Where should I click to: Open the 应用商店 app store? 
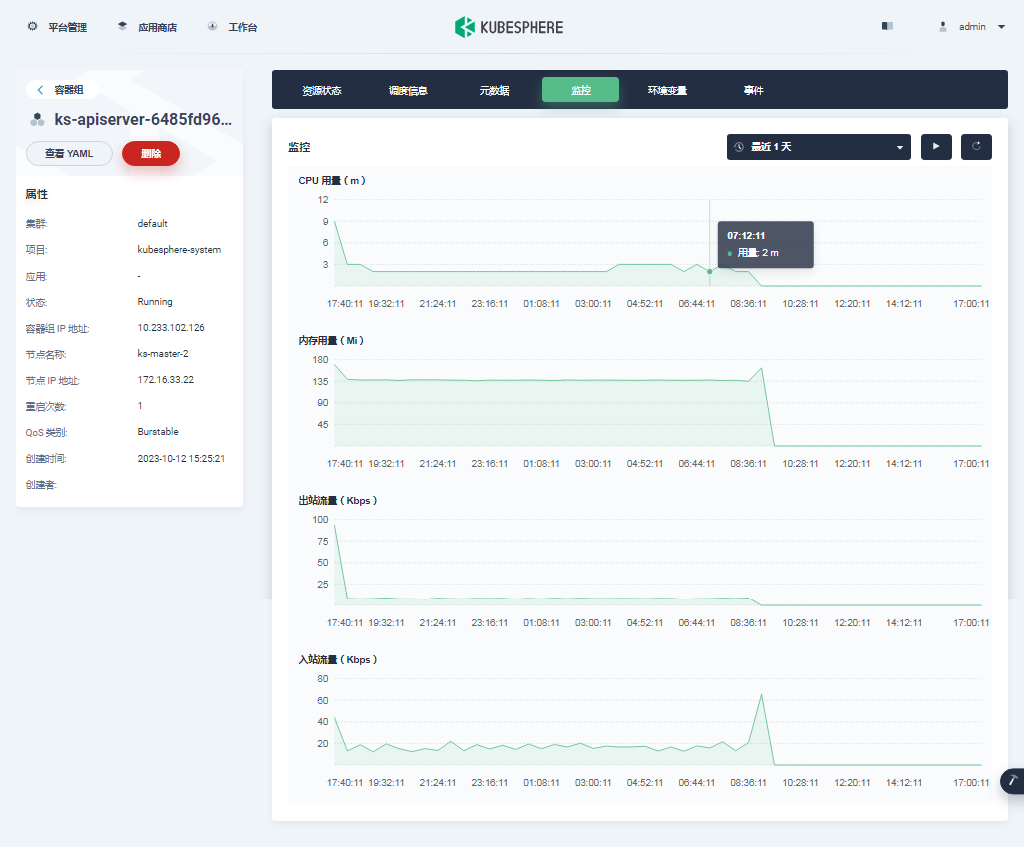(147, 27)
